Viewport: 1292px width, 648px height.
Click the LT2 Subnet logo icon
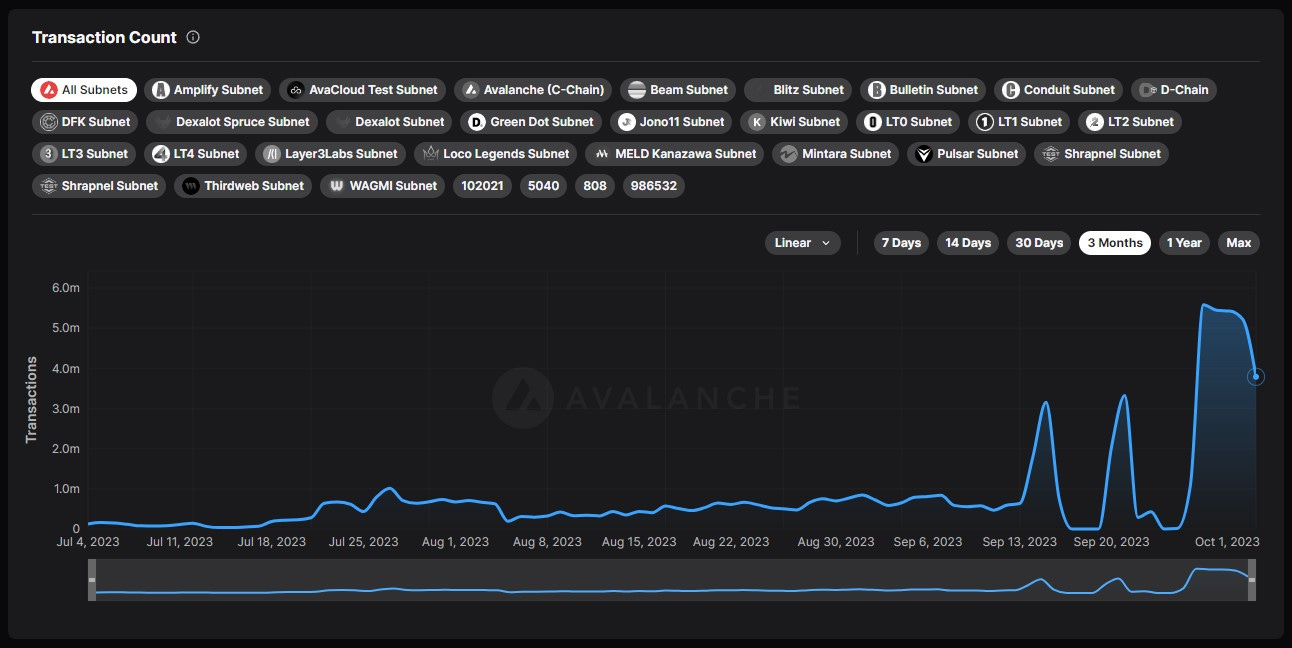(x=1095, y=122)
